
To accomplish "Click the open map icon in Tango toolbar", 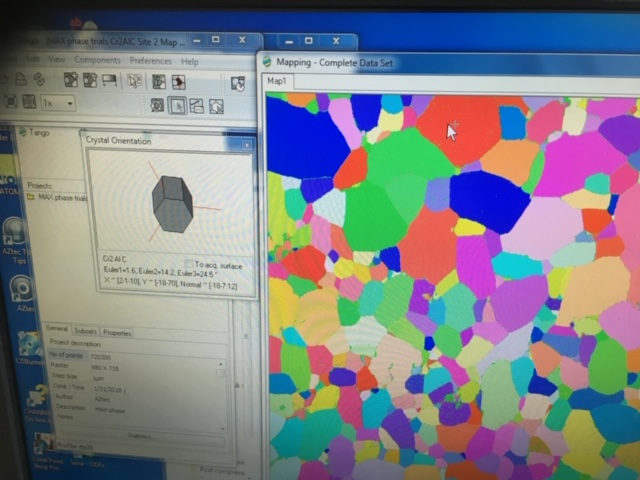I will click(x=90, y=80).
